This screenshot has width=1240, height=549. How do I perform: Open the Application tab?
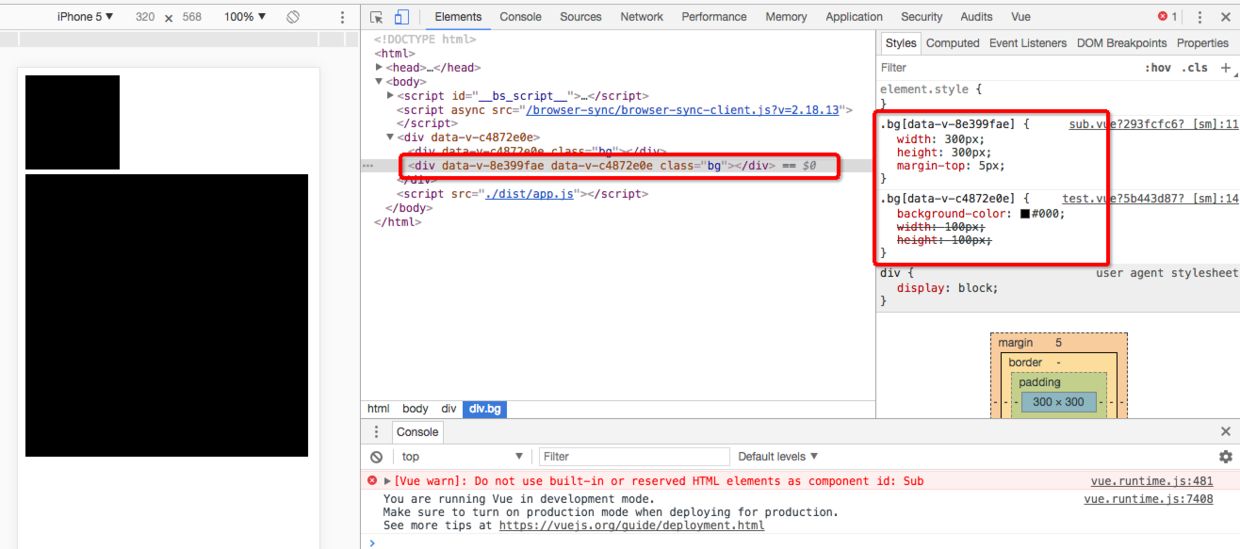click(x=854, y=17)
